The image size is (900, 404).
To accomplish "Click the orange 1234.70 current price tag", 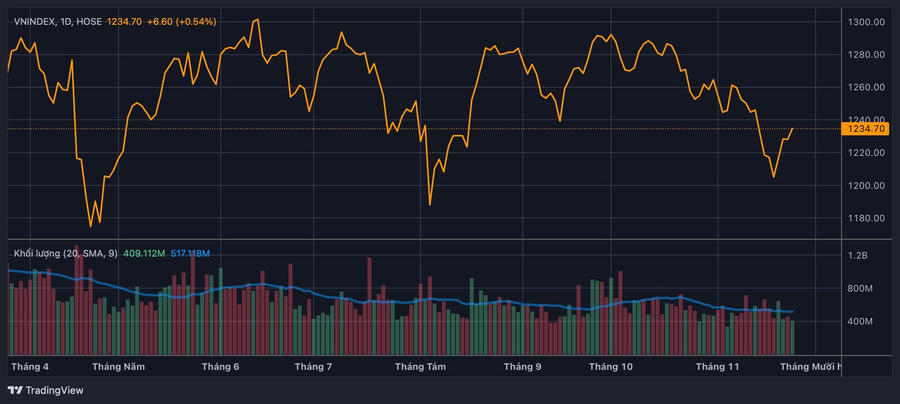I will (866, 129).
